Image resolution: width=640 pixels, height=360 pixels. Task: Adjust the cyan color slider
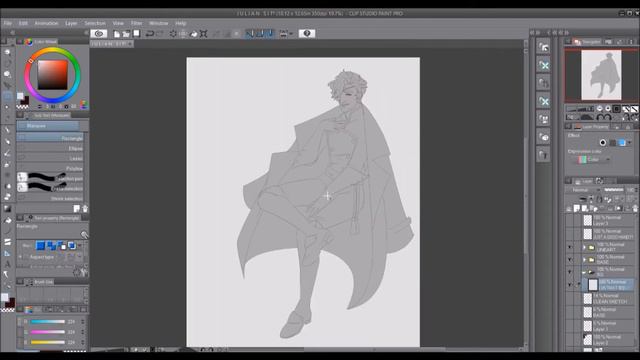point(48,322)
